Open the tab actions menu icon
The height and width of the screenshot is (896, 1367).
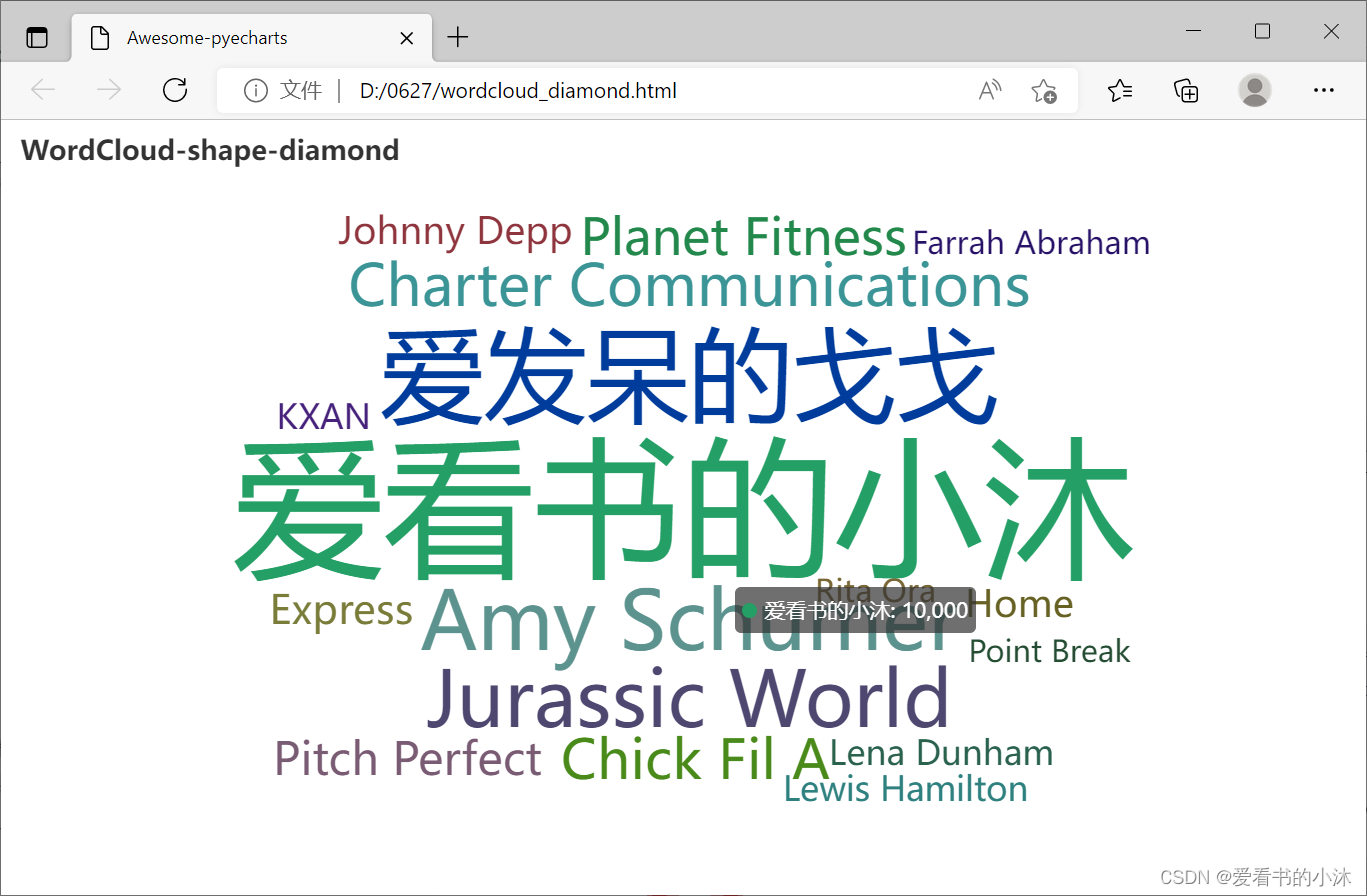tap(37, 38)
